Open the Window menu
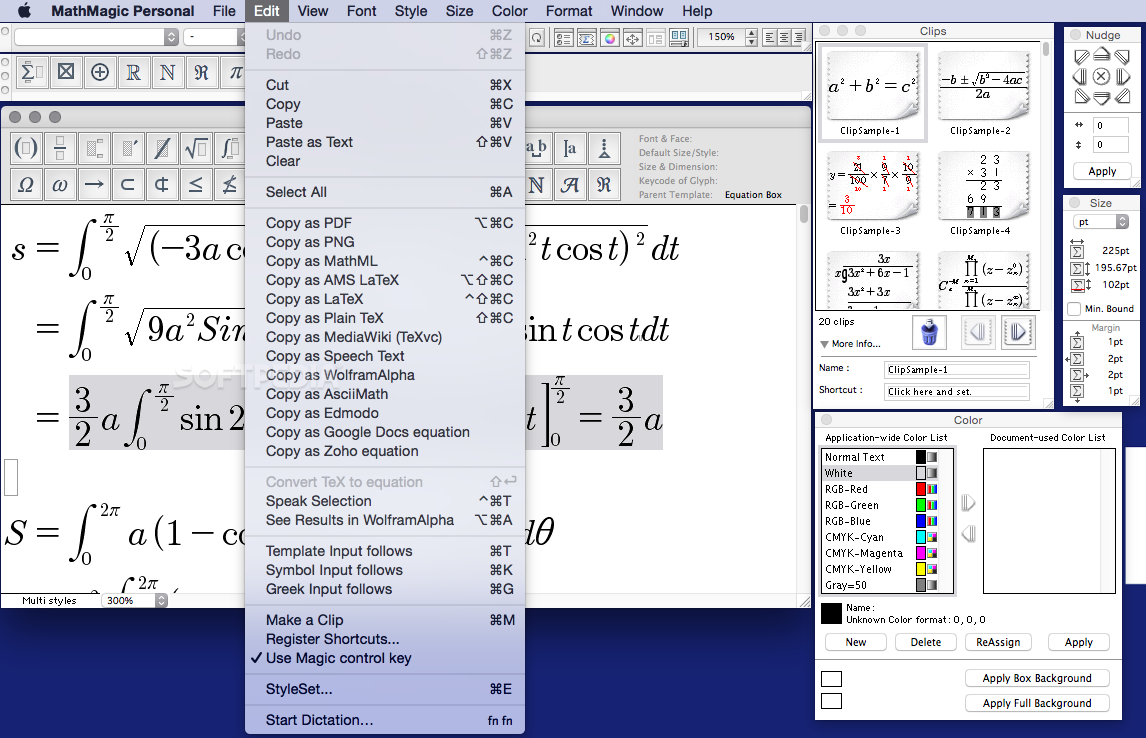Viewport: 1146px width, 738px height. [x=637, y=11]
